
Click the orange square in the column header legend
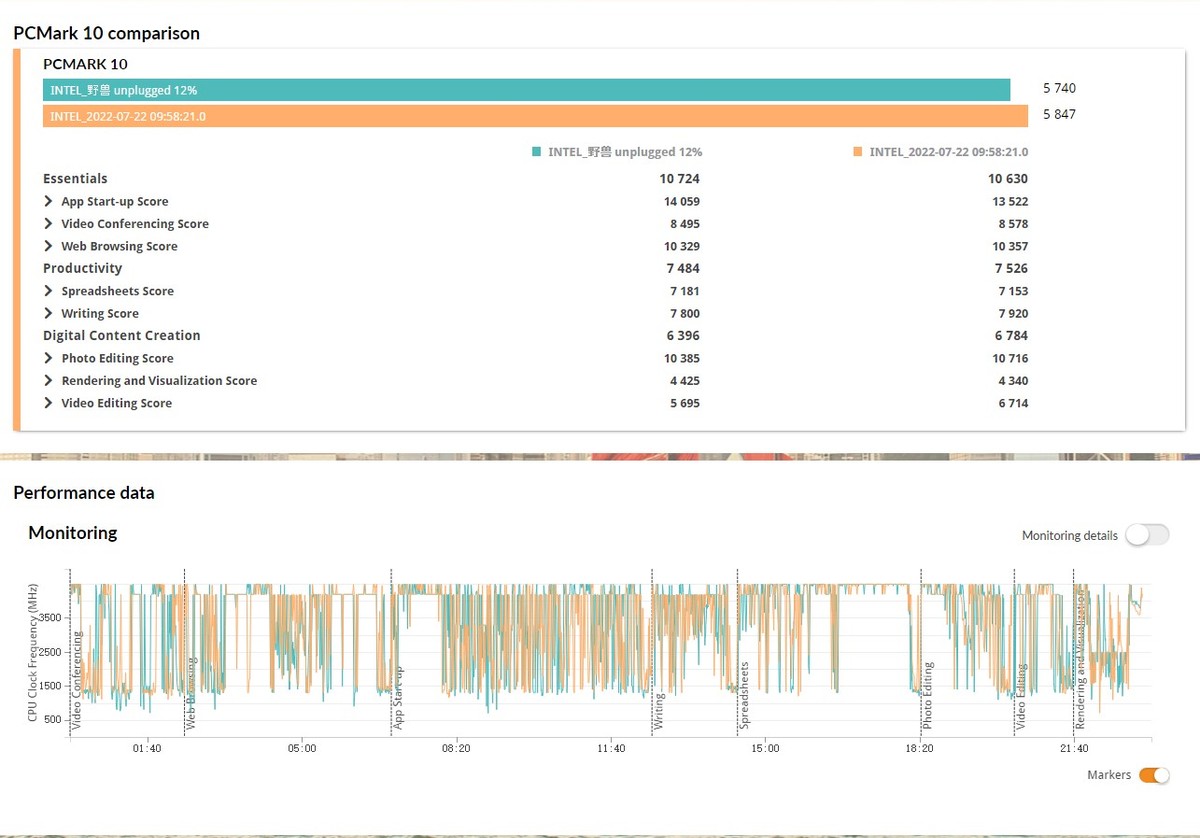[858, 152]
